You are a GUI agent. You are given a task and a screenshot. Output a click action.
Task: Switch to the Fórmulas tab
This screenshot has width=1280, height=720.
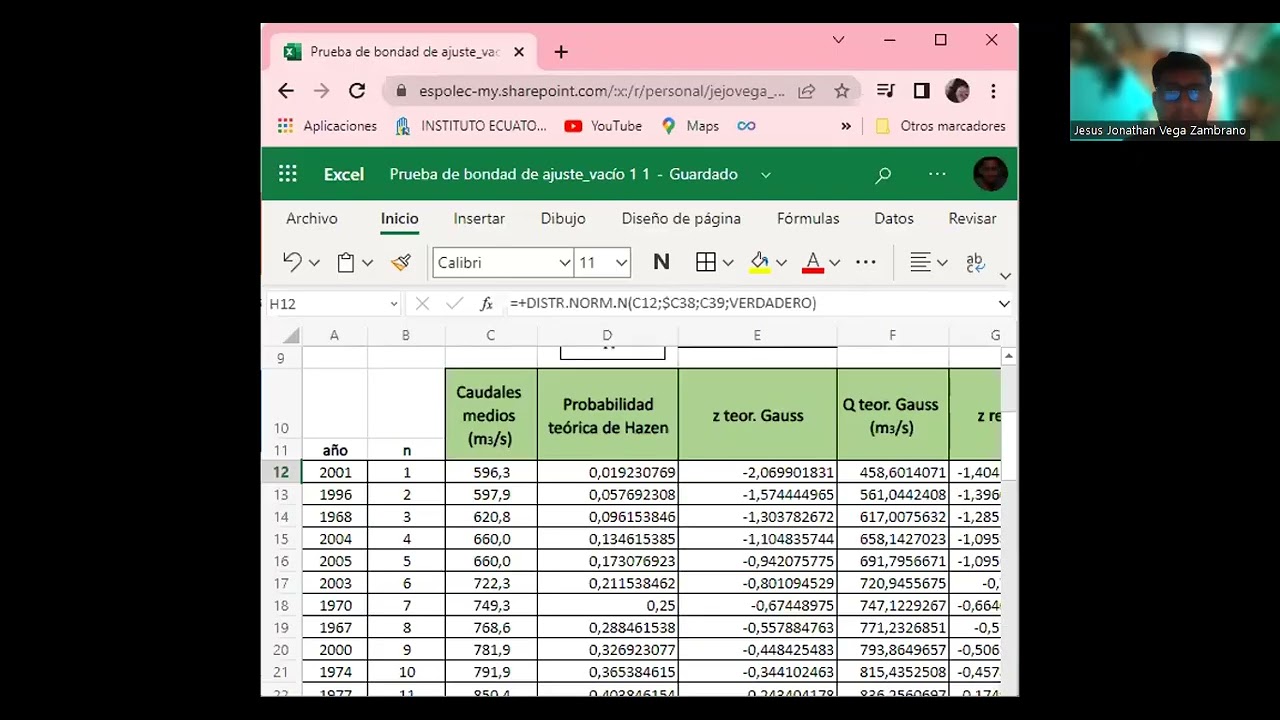tap(808, 218)
